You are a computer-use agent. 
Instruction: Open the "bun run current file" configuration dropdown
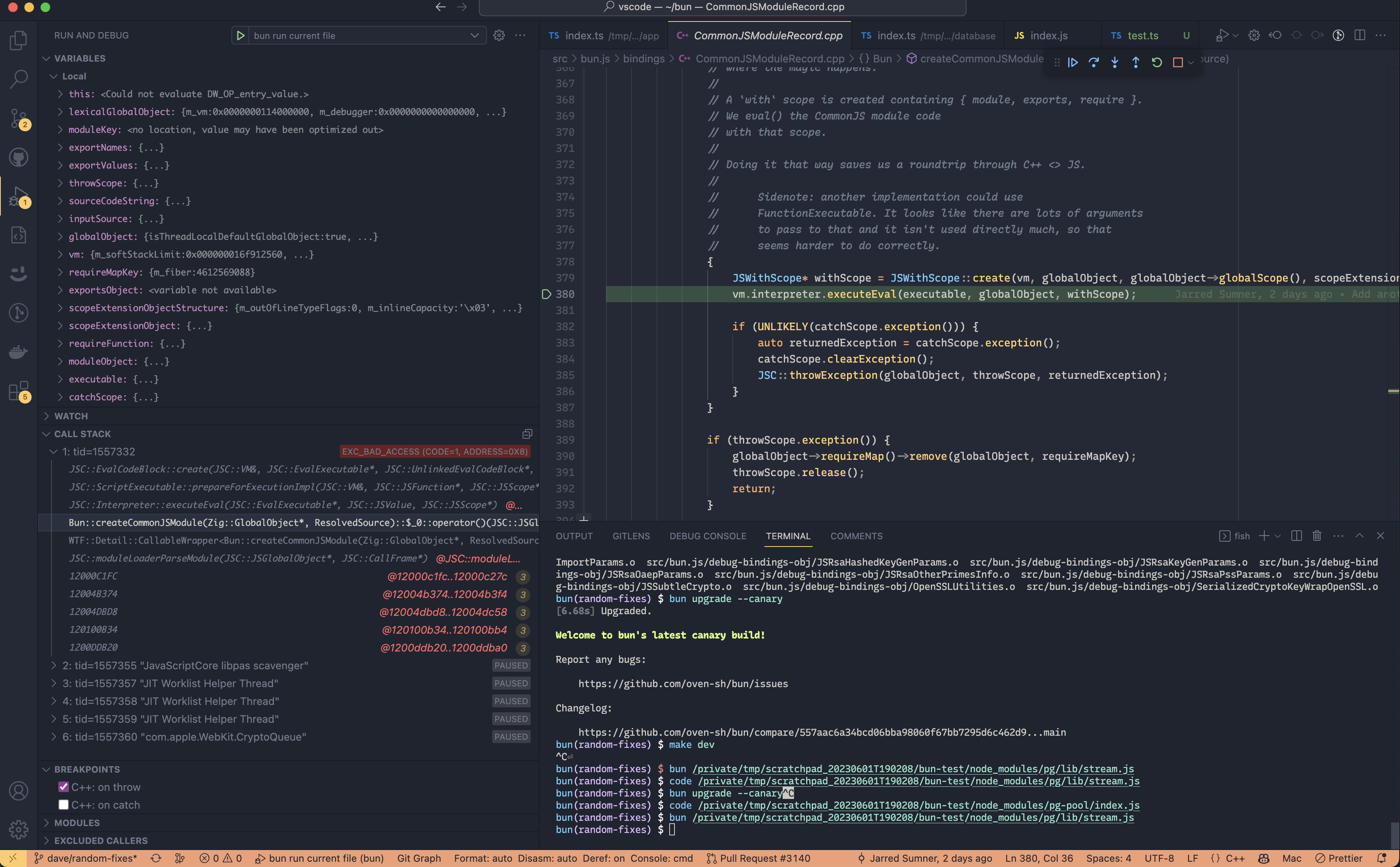[475, 35]
